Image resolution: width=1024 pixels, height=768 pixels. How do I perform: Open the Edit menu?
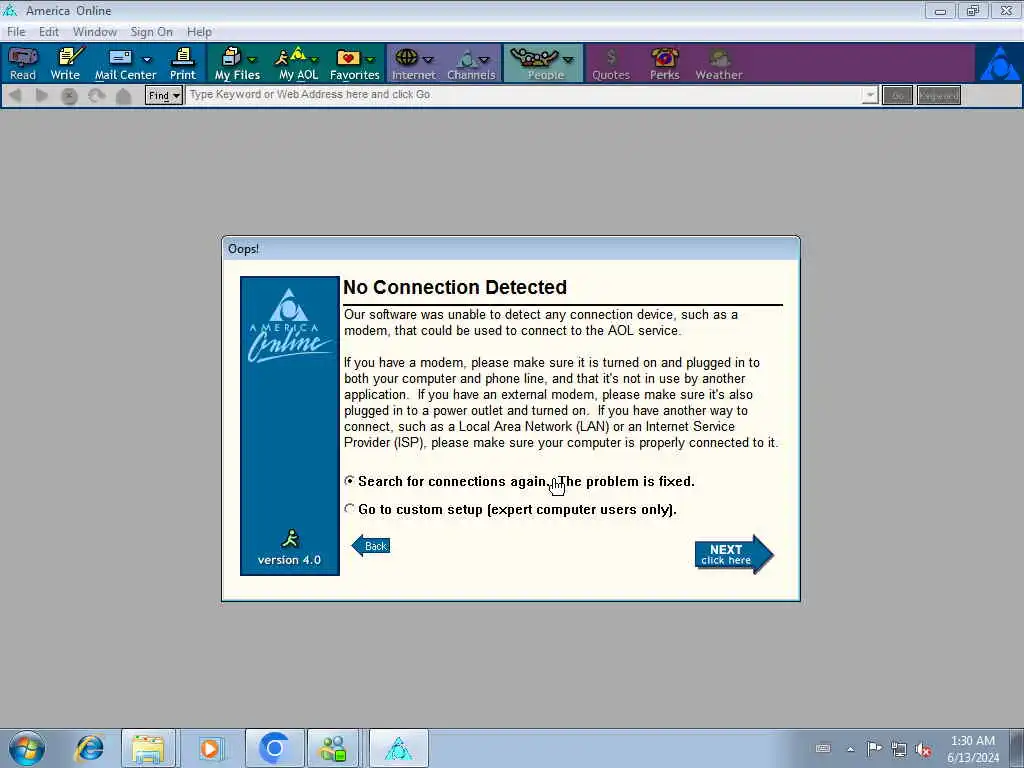[x=49, y=32]
